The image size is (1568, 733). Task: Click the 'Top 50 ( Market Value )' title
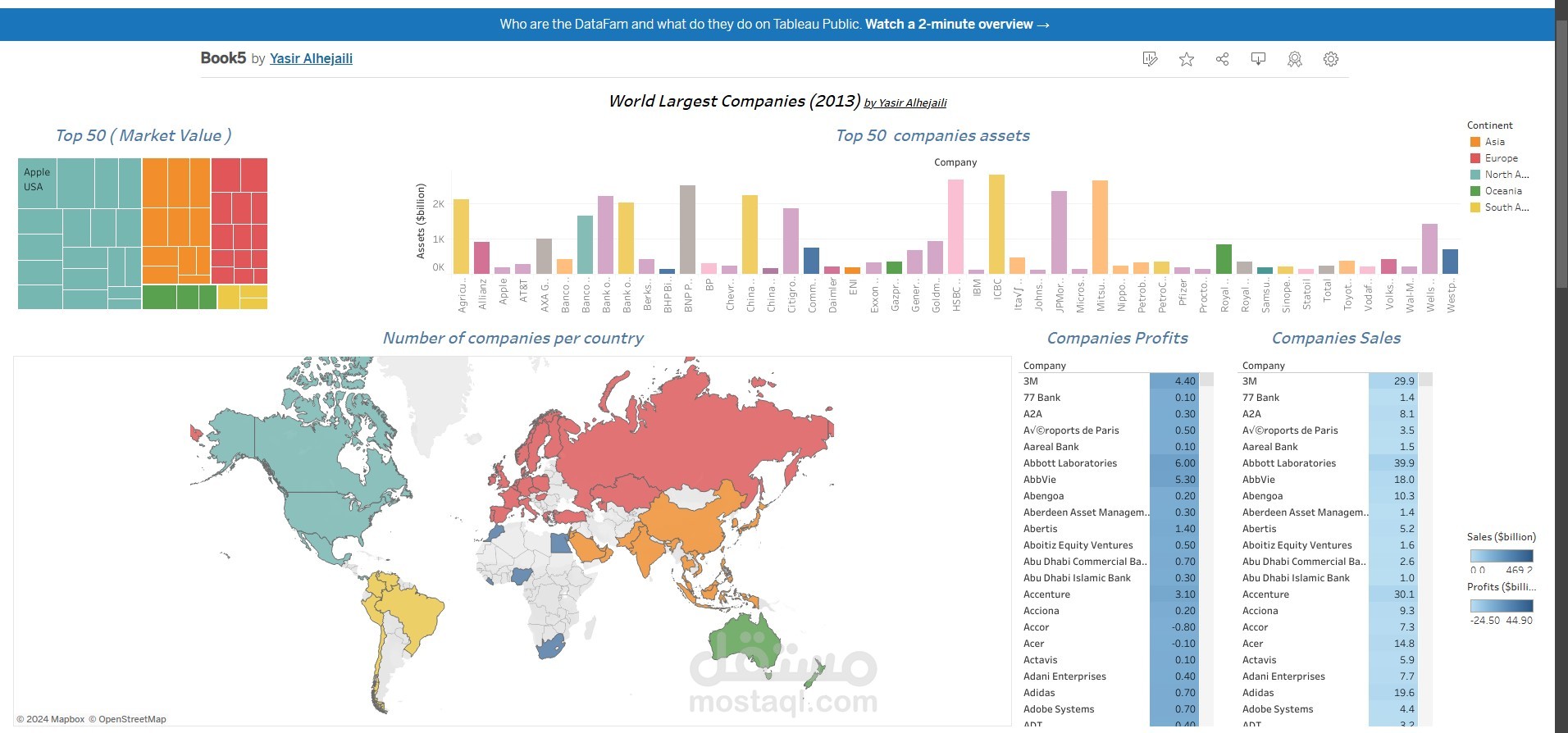tap(144, 136)
